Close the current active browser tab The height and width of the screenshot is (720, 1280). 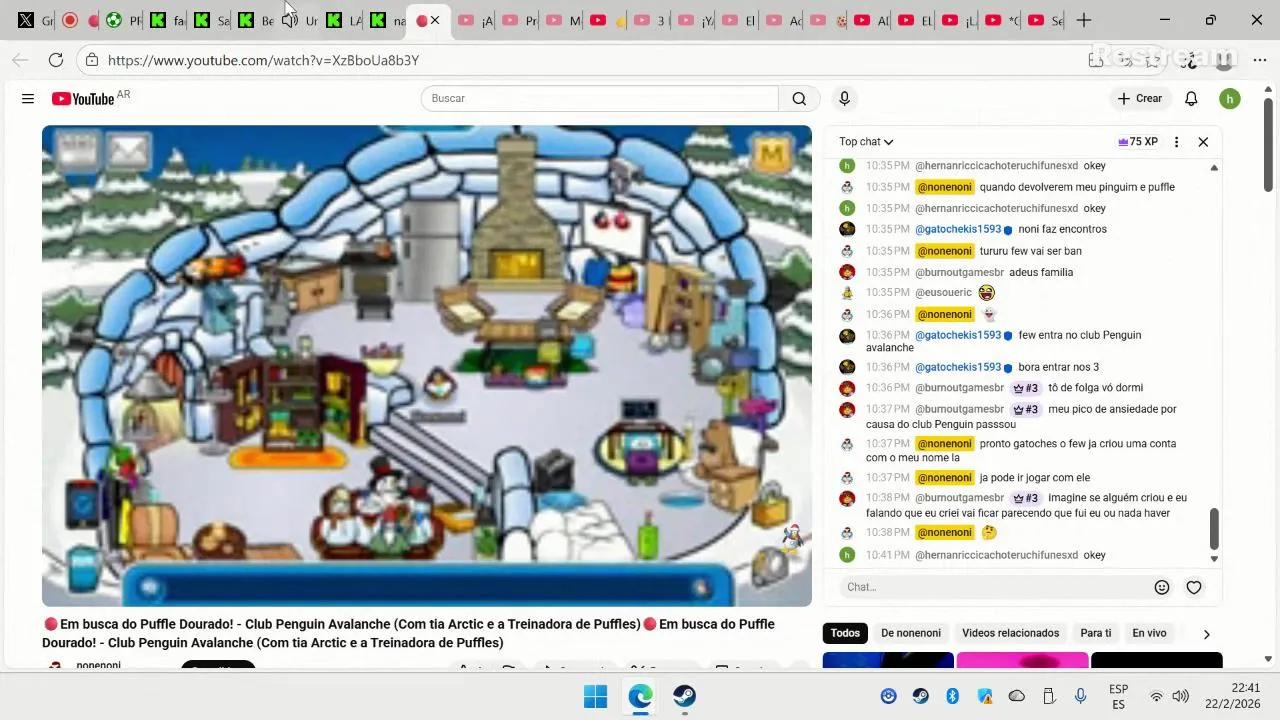(435, 20)
